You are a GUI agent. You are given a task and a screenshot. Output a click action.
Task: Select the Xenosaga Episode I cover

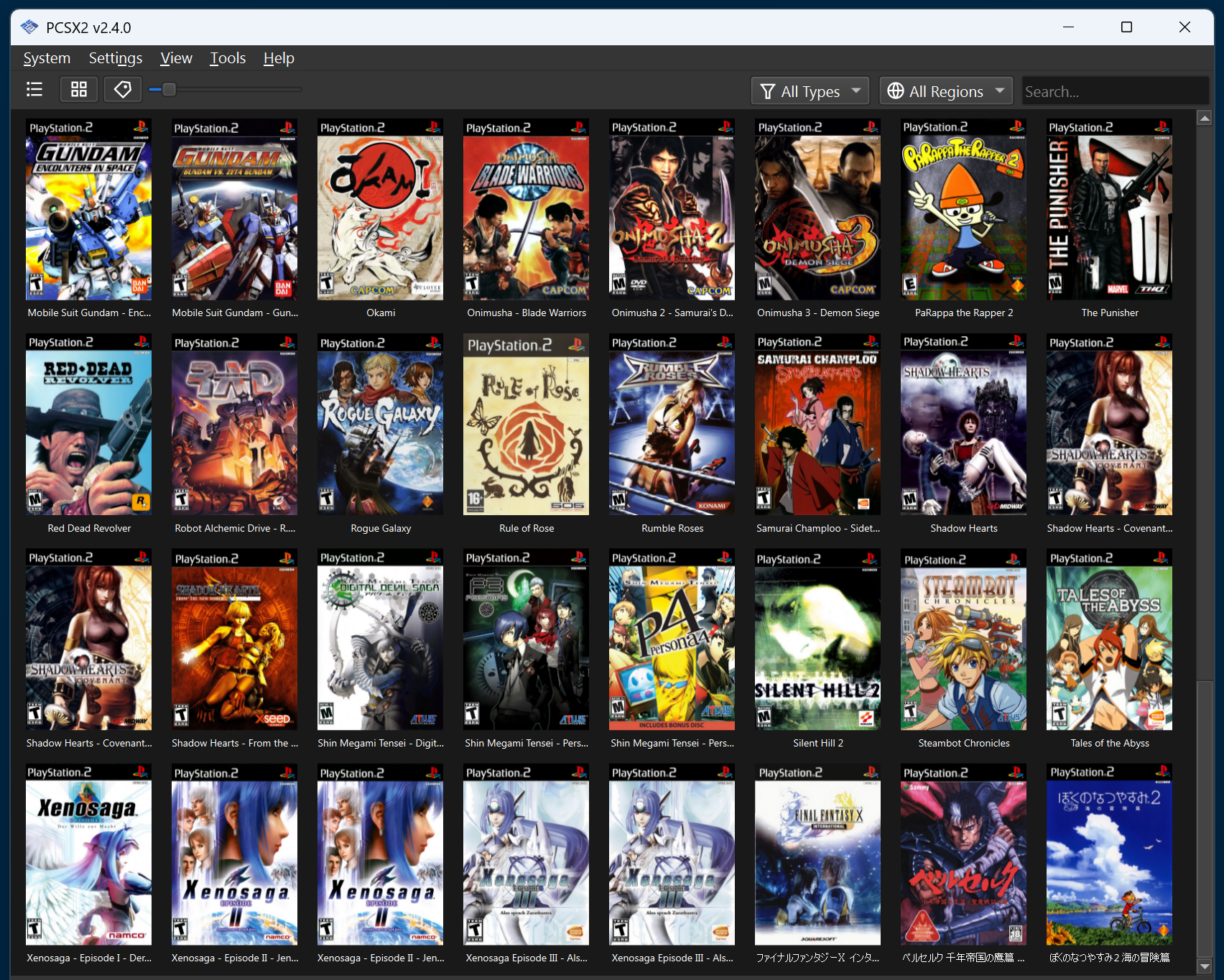[89, 854]
